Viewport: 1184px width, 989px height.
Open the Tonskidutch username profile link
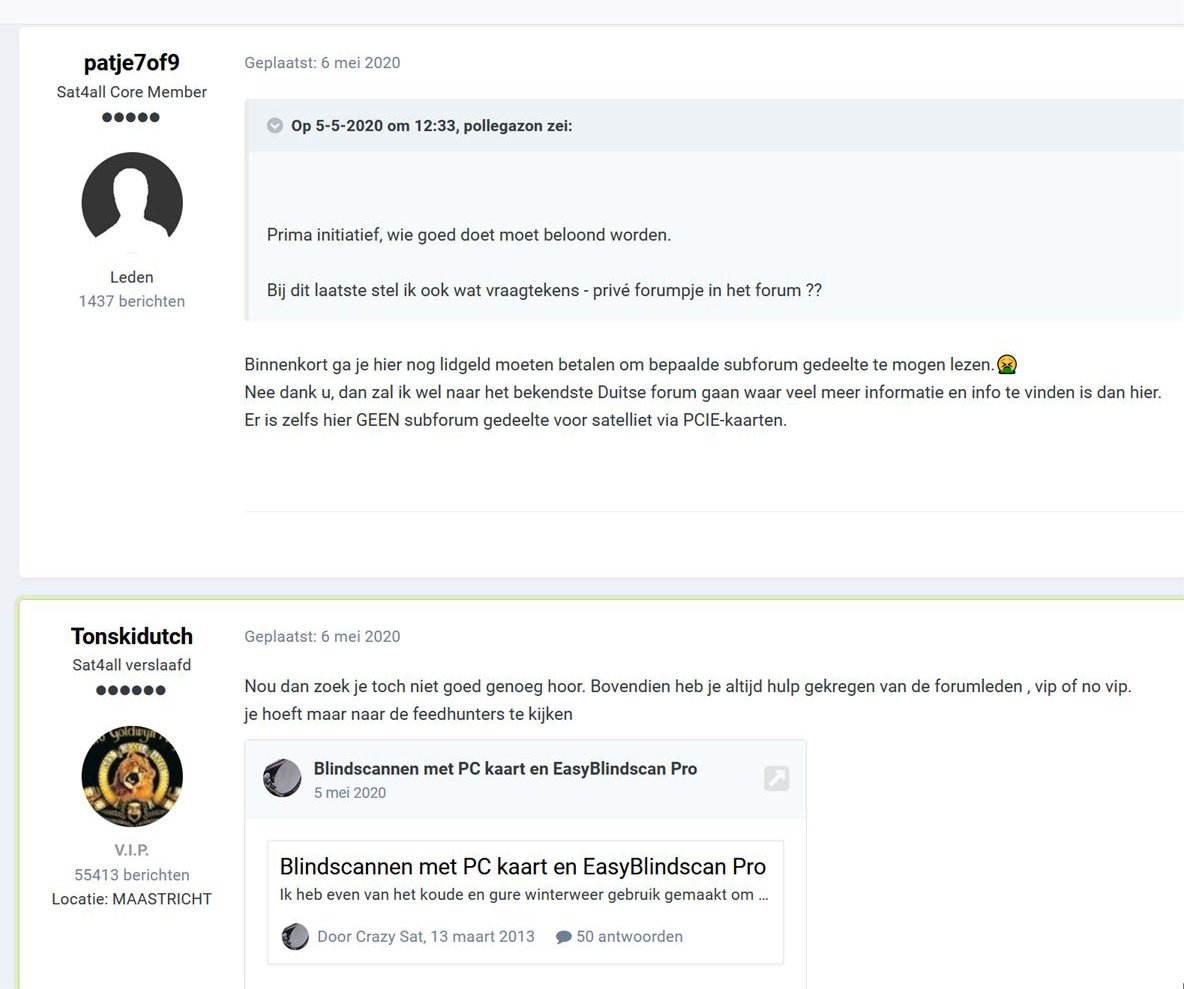pos(131,636)
